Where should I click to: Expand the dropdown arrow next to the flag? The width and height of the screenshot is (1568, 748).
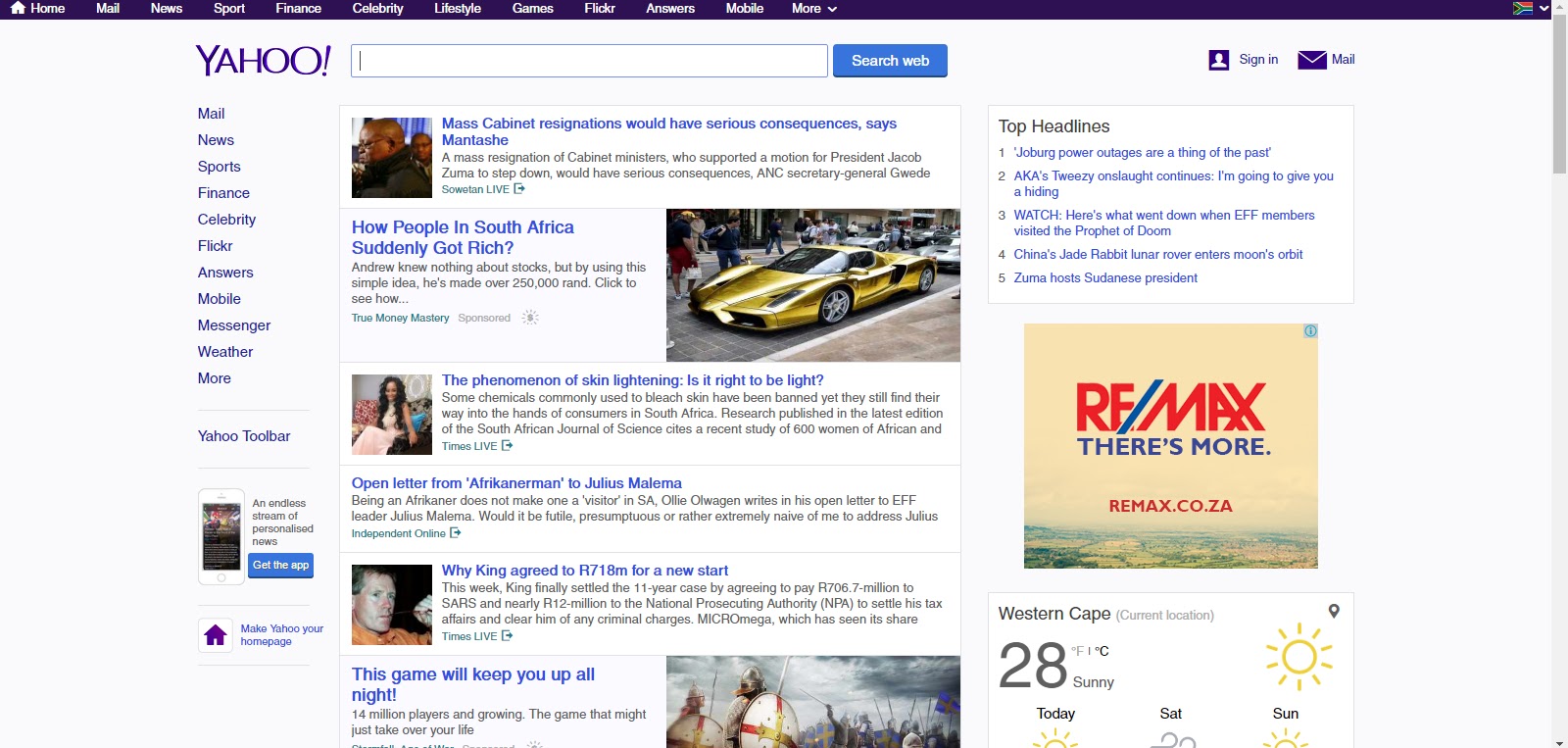click(x=1543, y=9)
